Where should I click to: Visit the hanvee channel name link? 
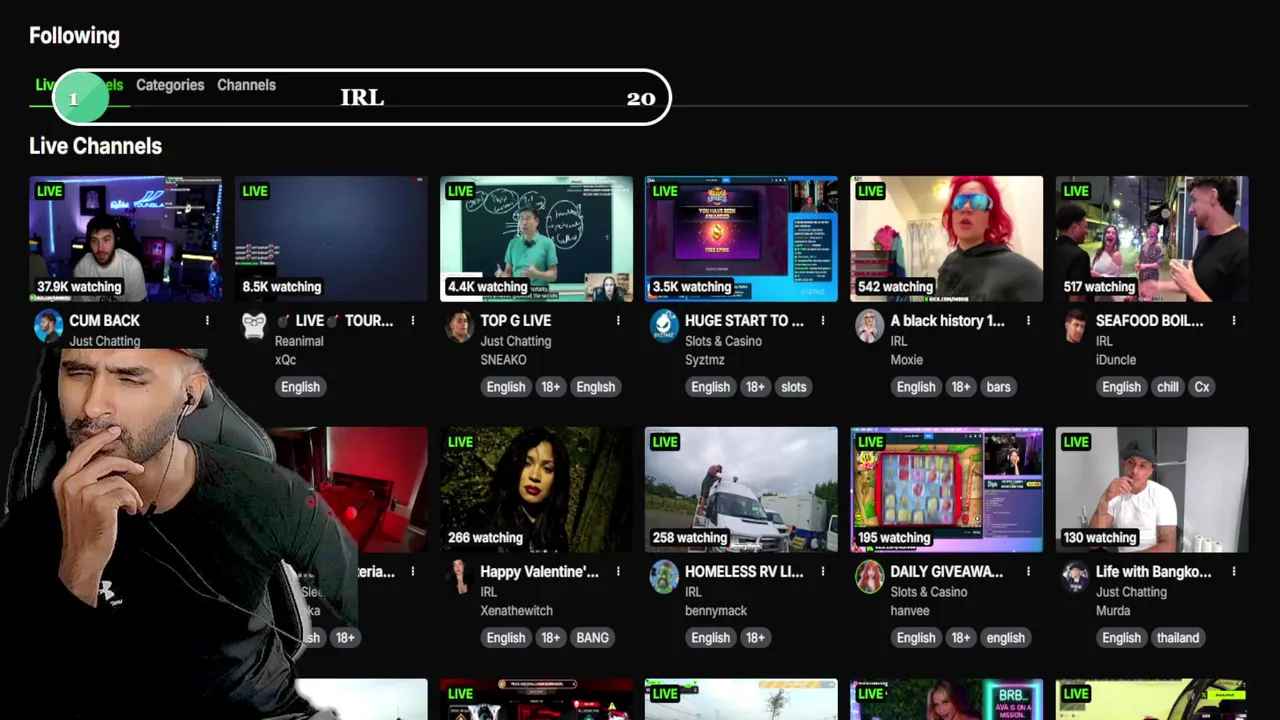click(x=910, y=611)
